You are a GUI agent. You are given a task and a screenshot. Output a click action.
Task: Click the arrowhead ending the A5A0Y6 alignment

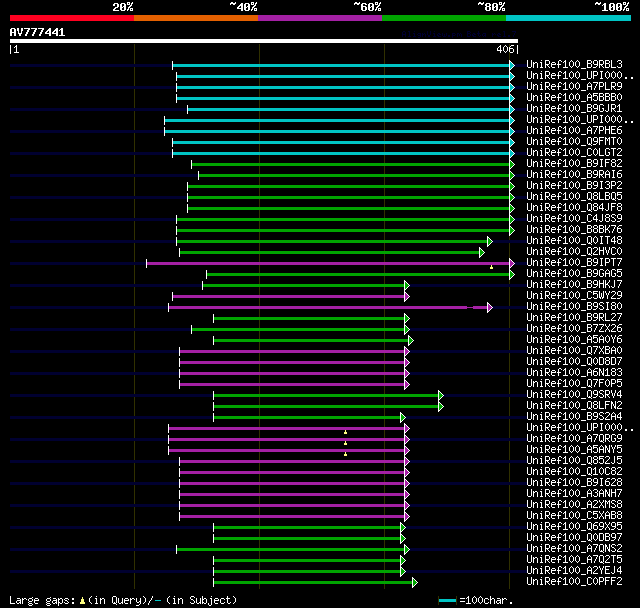(411, 341)
